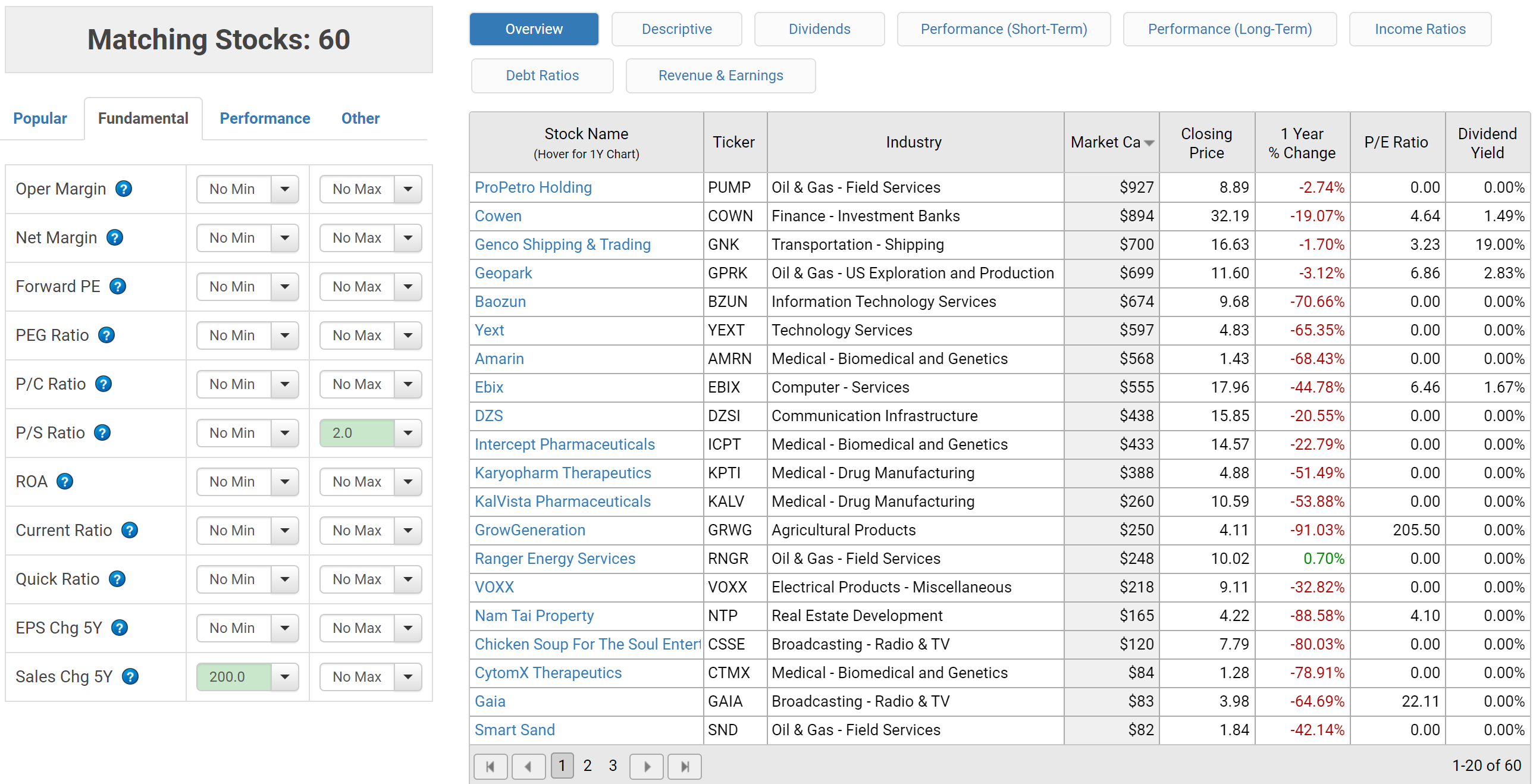Switch to Descriptive view
Screen dimensions: 1533x784
coord(676,29)
